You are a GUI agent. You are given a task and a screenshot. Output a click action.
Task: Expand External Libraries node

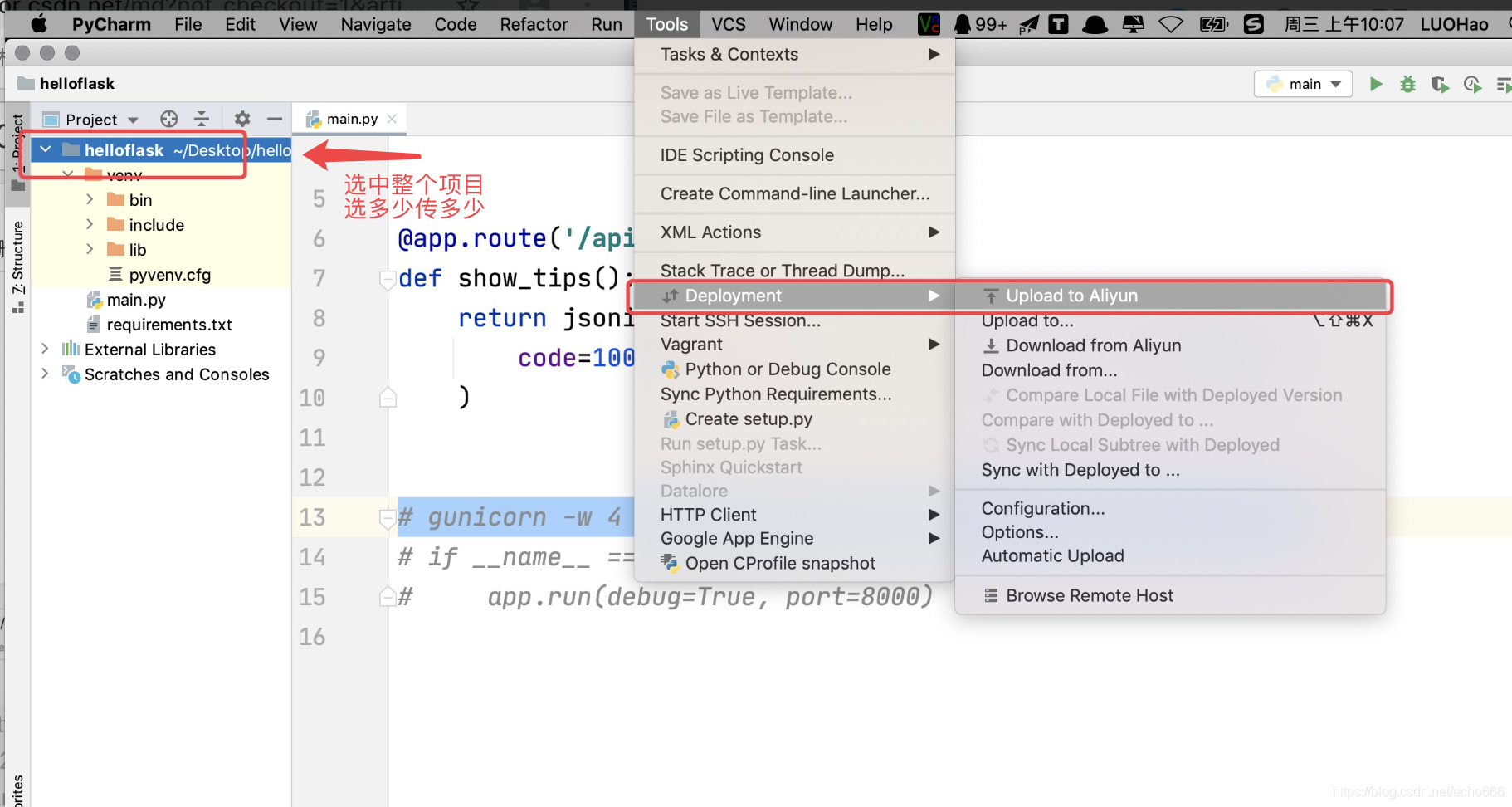click(45, 349)
